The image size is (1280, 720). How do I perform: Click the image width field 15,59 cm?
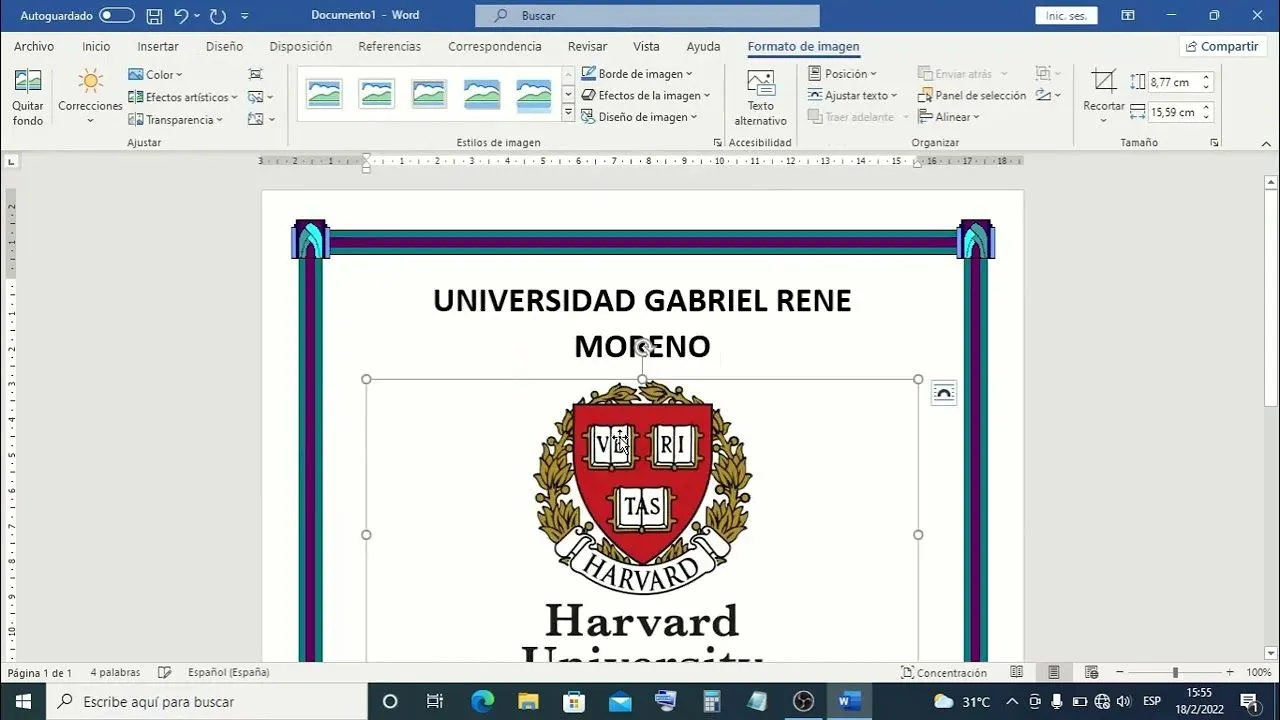point(1172,112)
